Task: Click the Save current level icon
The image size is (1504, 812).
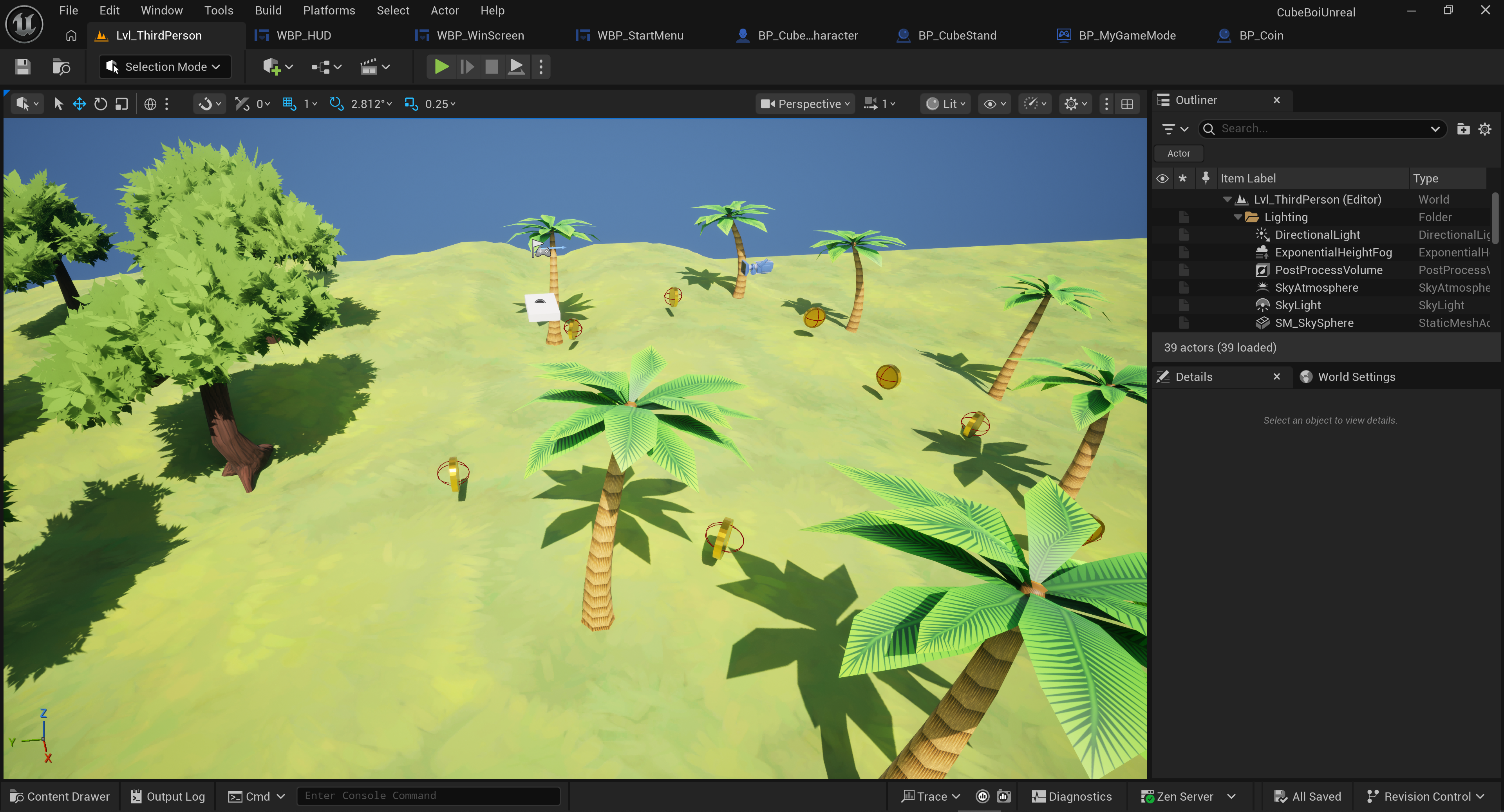Action: tap(23, 67)
